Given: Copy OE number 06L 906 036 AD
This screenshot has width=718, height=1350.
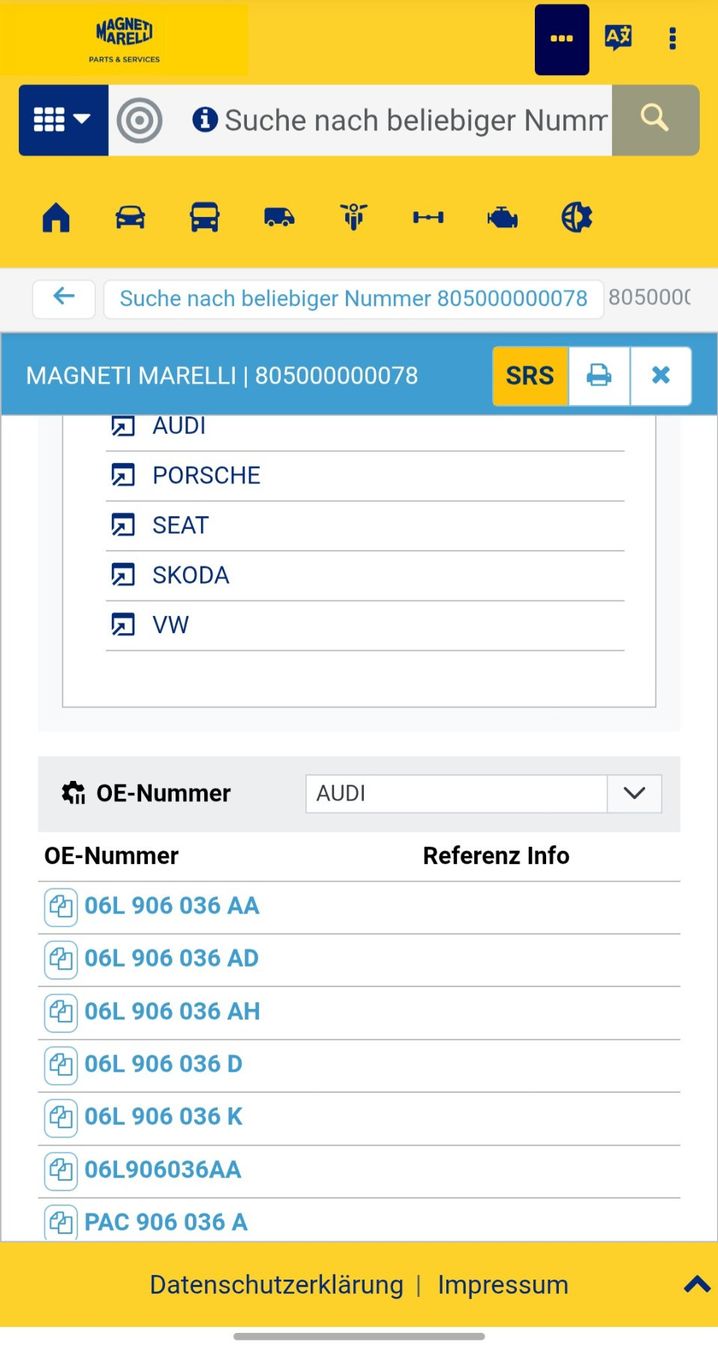Looking at the screenshot, I should click(x=61, y=960).
